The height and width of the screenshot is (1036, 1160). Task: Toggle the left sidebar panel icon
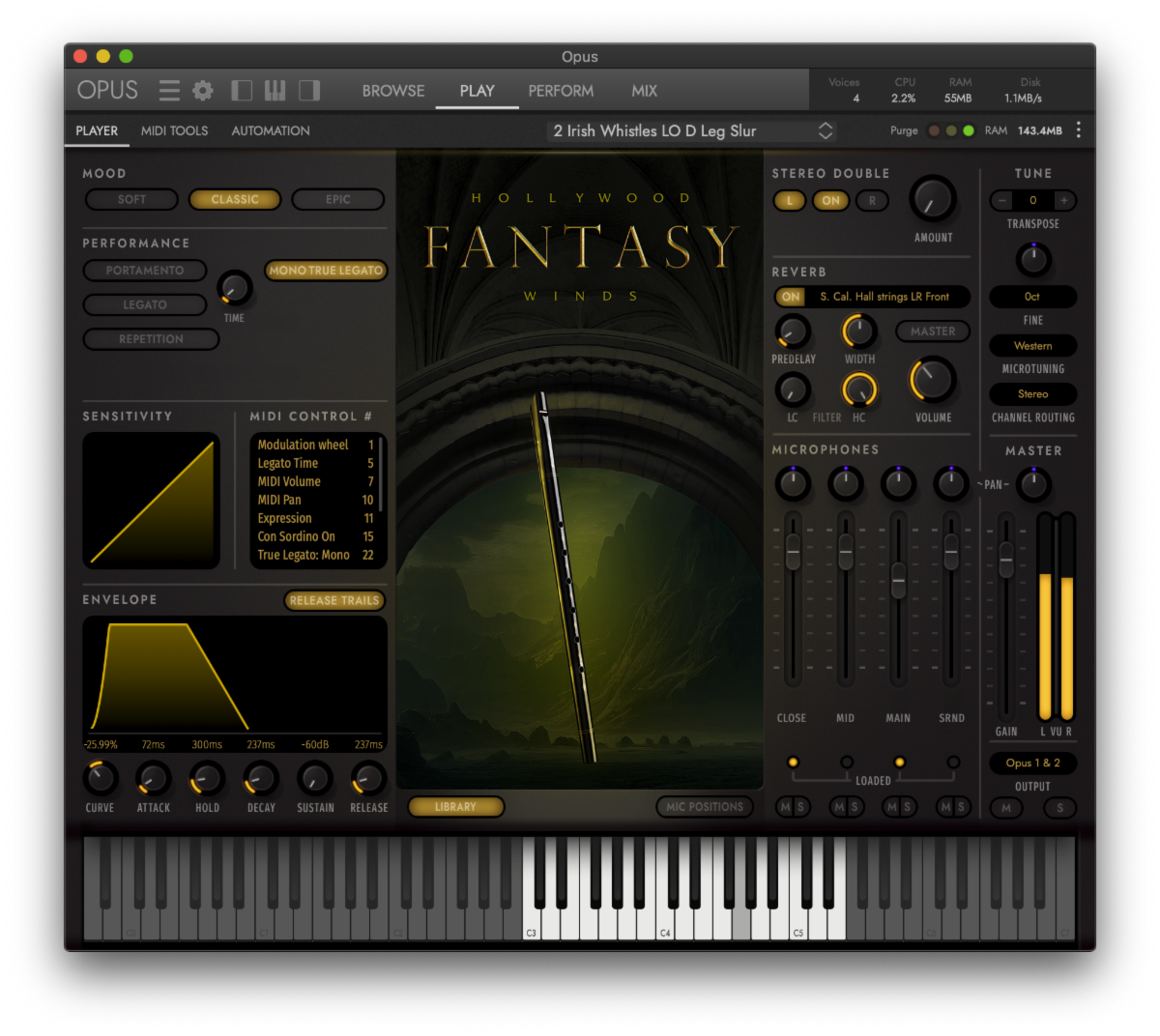(242, 91)
